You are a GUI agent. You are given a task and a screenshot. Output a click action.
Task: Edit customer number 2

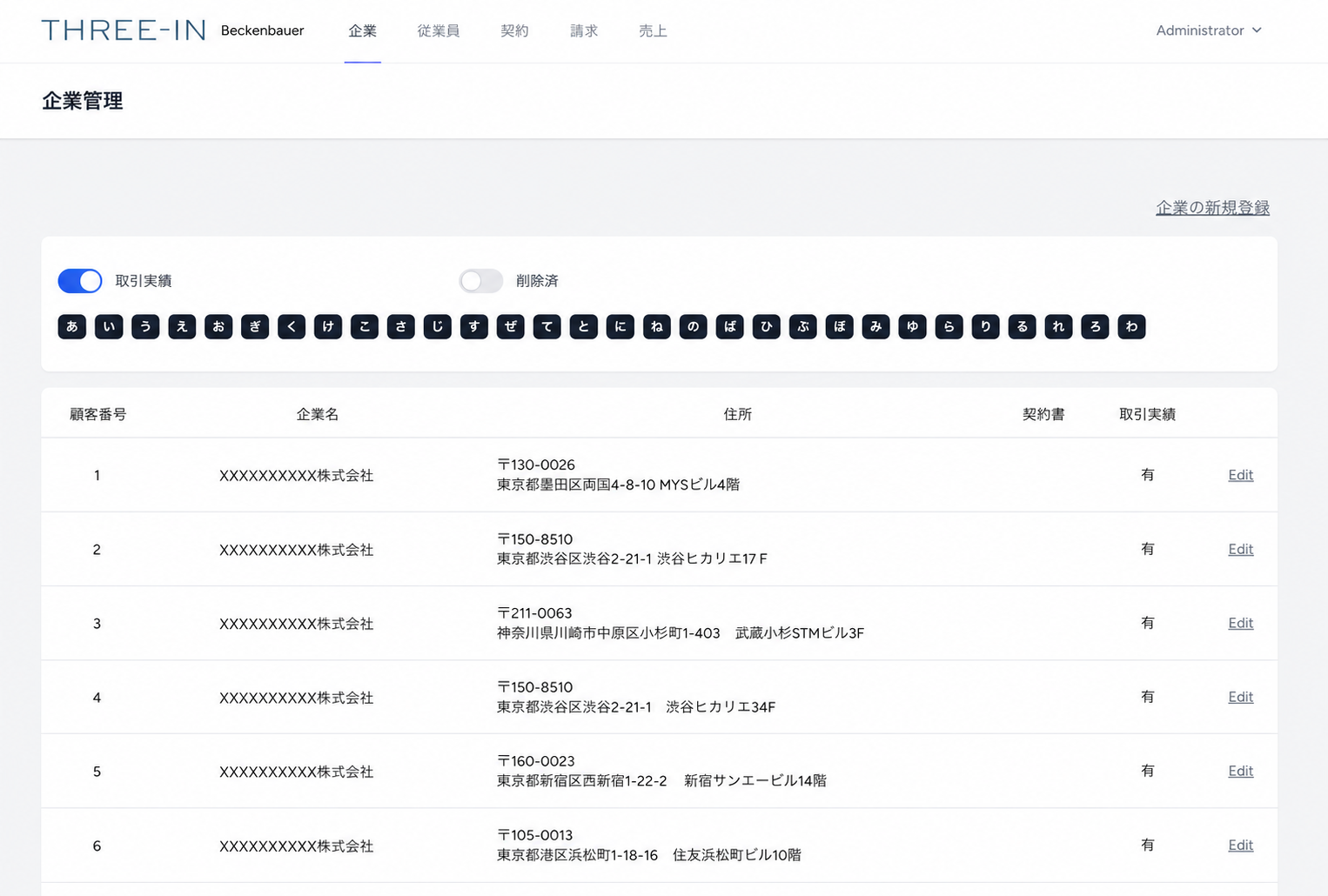click(1240, 549)
